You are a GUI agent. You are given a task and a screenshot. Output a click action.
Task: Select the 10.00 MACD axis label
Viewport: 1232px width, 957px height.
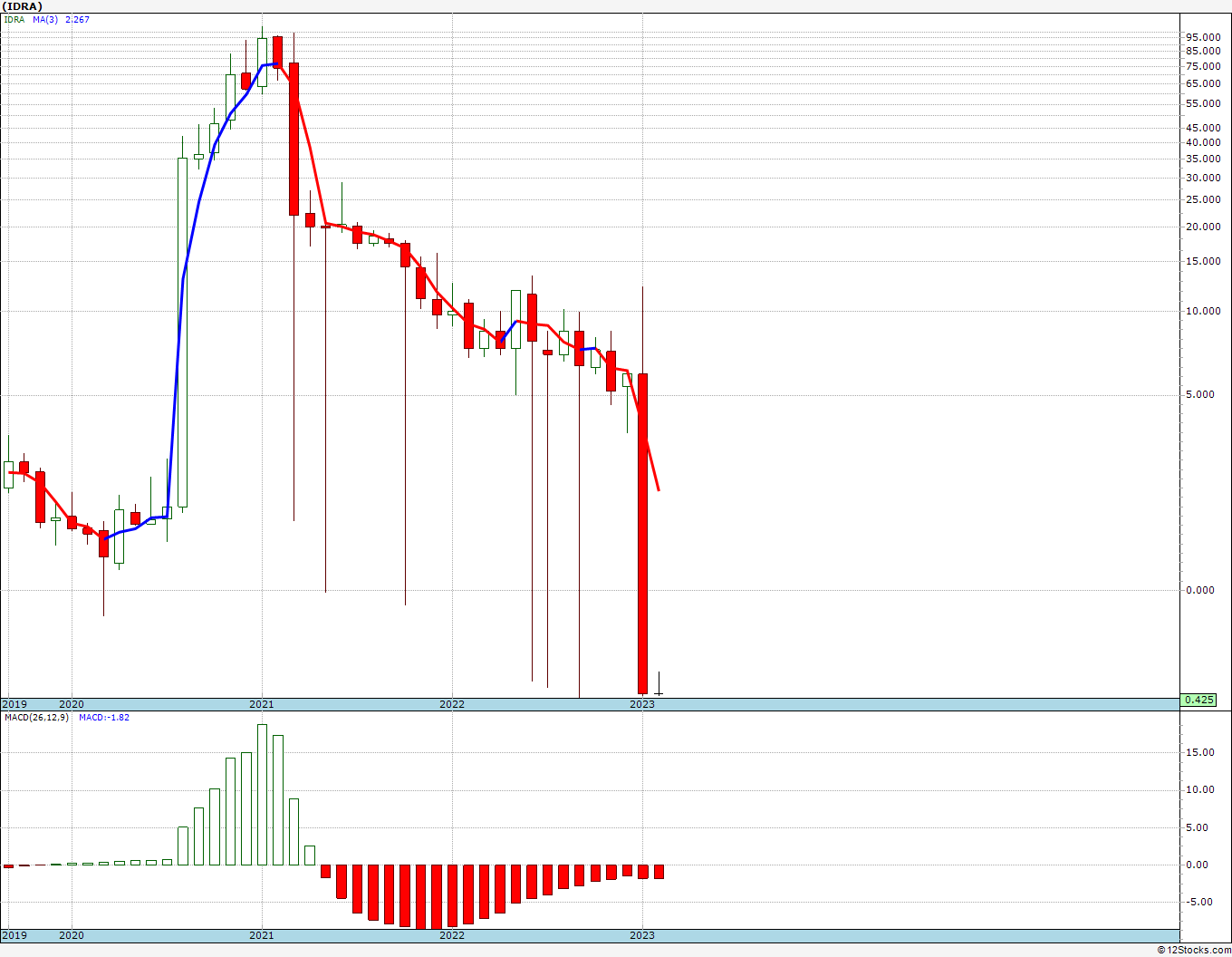click(1200, 790)
